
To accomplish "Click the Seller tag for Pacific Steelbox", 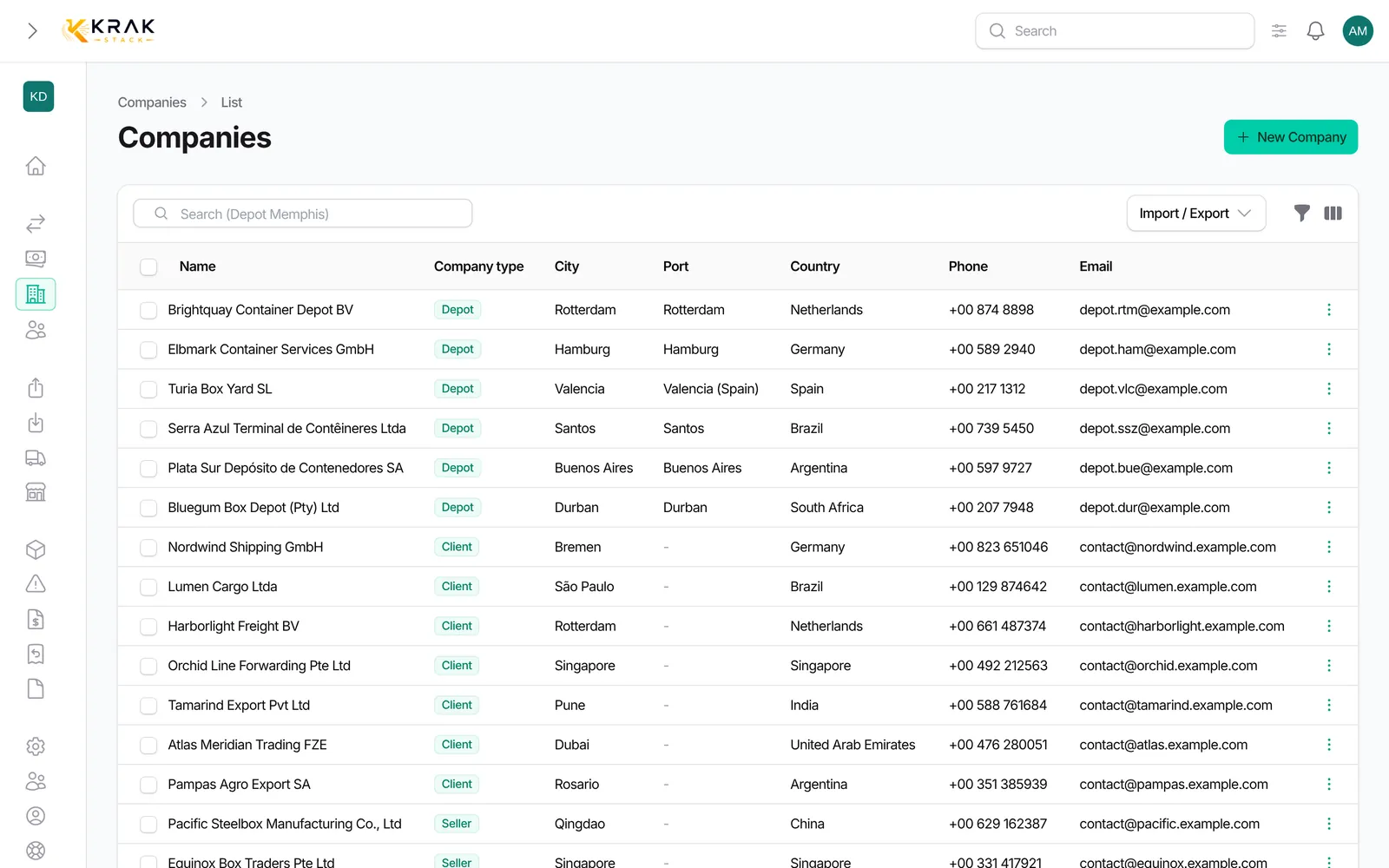I will pyautogui.click(x=456, y=824).
